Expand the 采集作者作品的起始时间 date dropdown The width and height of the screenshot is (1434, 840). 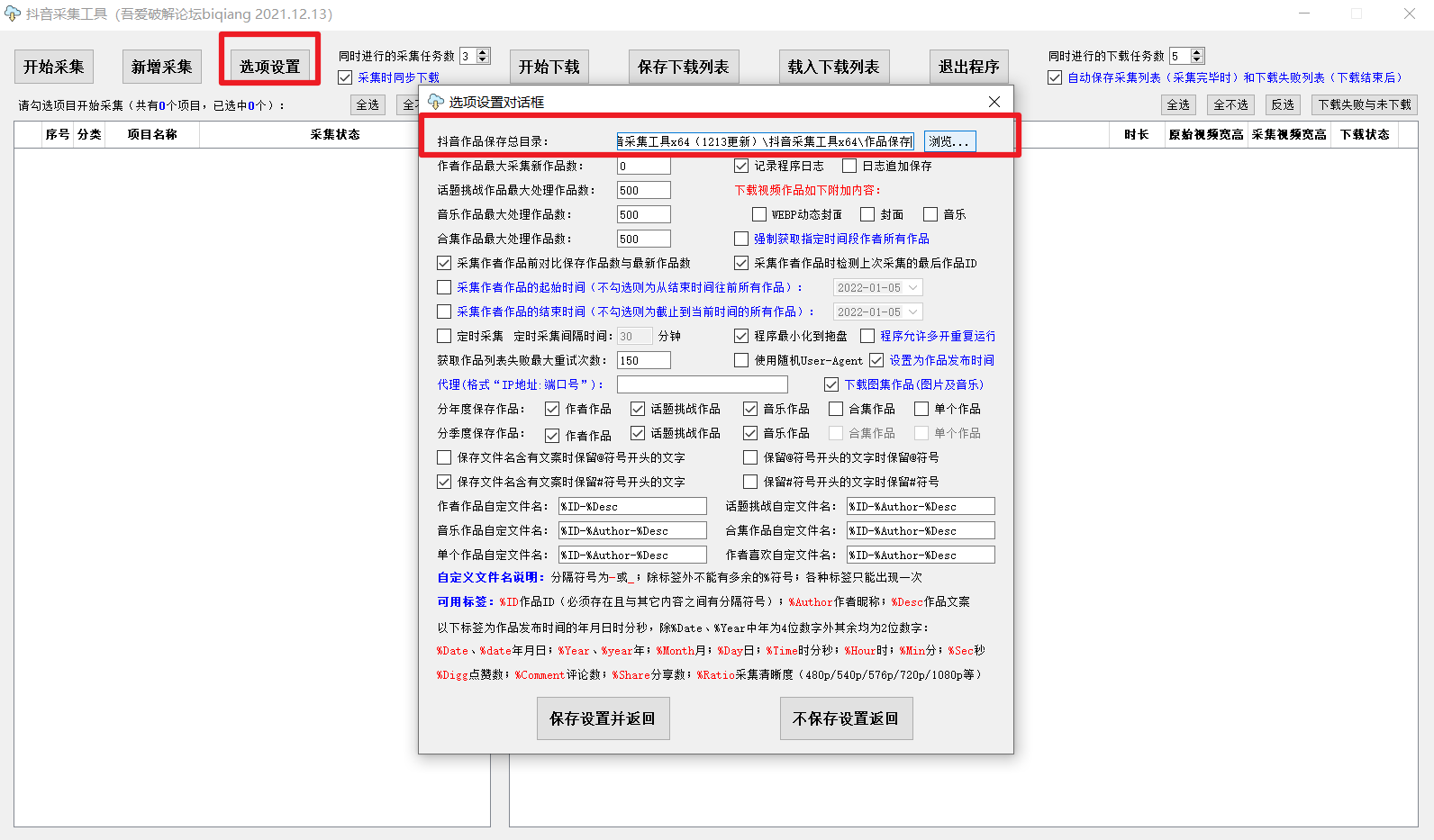click(913, 287)
